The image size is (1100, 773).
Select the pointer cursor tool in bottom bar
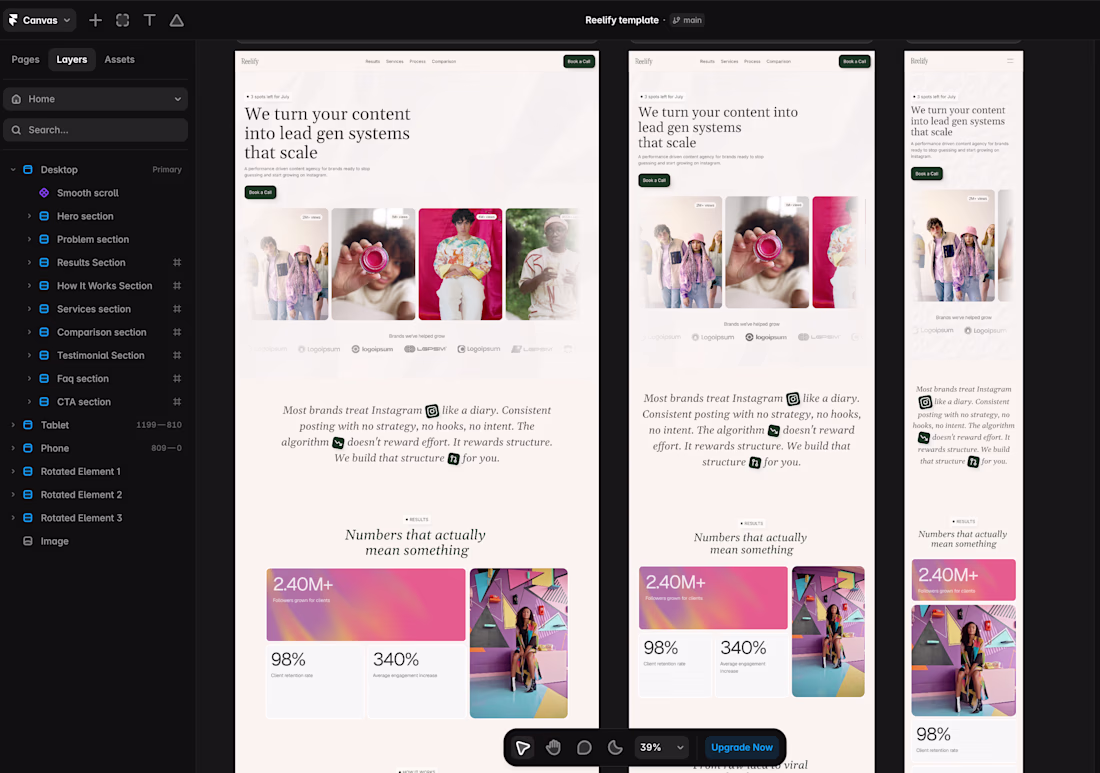point(523,748)
